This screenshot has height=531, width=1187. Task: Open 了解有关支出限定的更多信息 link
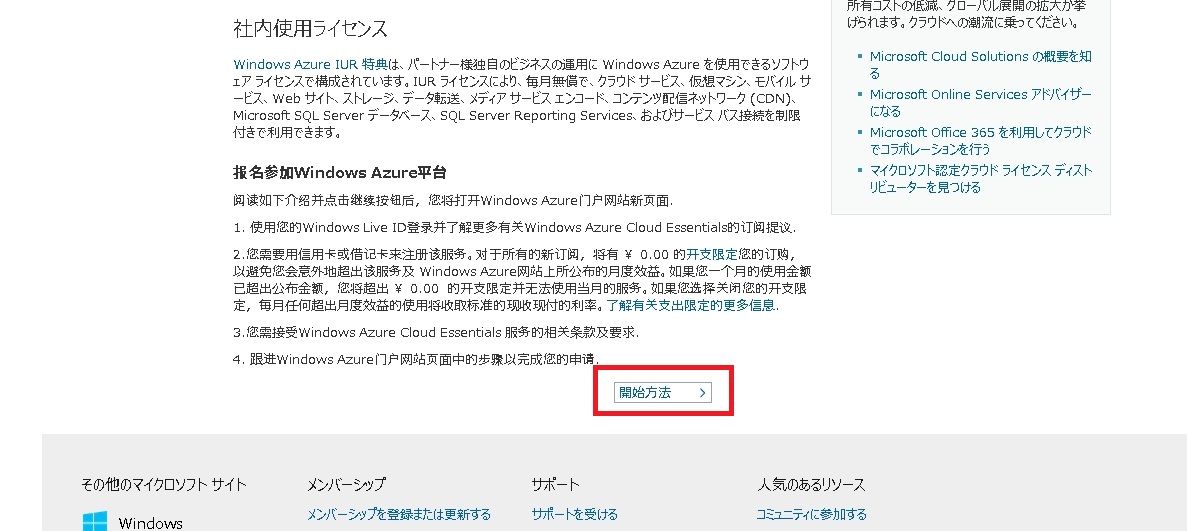[x=693, y=305]
